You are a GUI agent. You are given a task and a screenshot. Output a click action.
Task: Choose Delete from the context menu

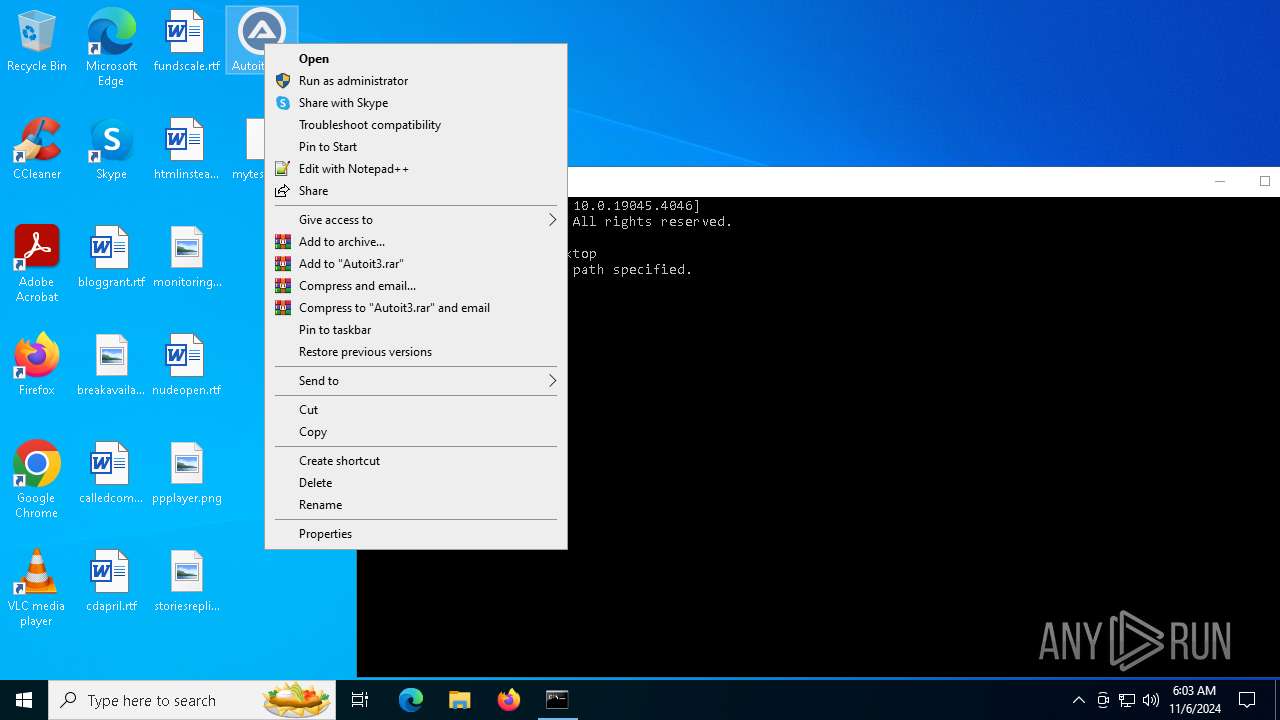(416, 483)
